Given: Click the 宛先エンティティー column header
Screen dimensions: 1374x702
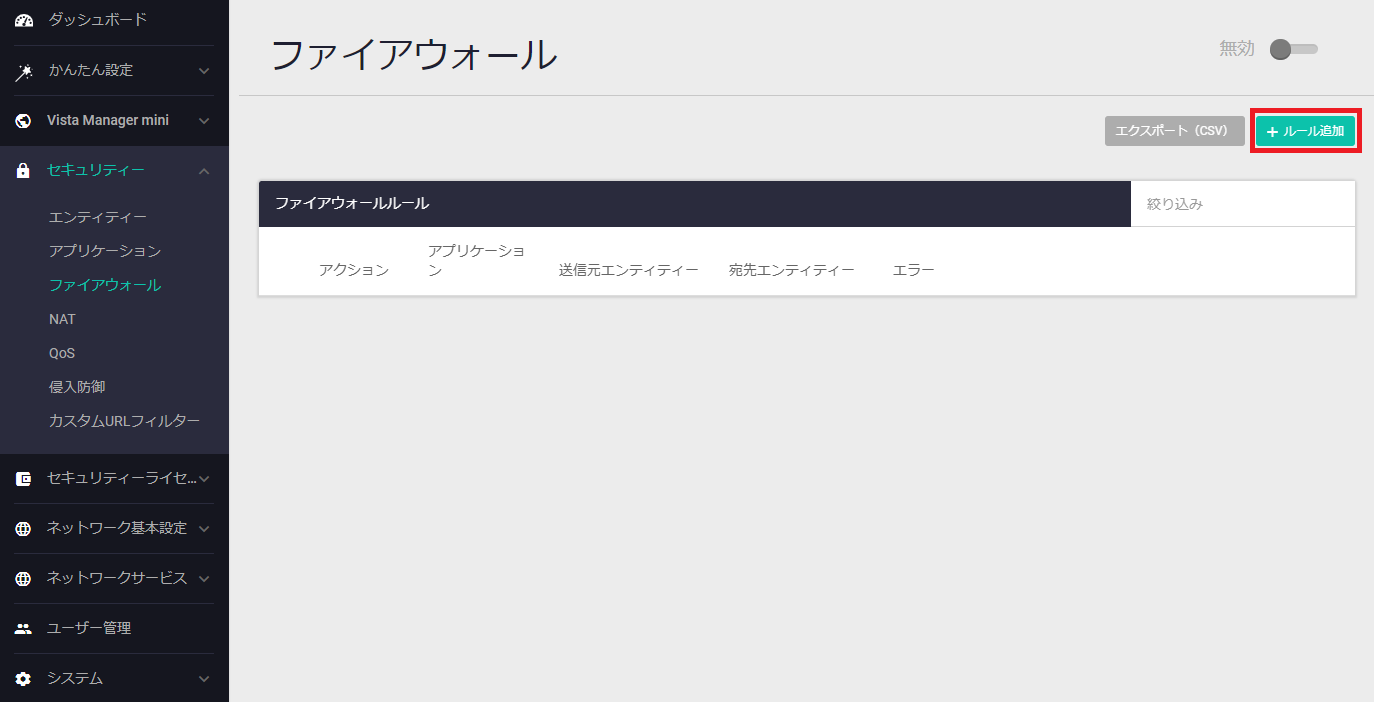Looking at the screenshot, I should click(x=792, y=270).
